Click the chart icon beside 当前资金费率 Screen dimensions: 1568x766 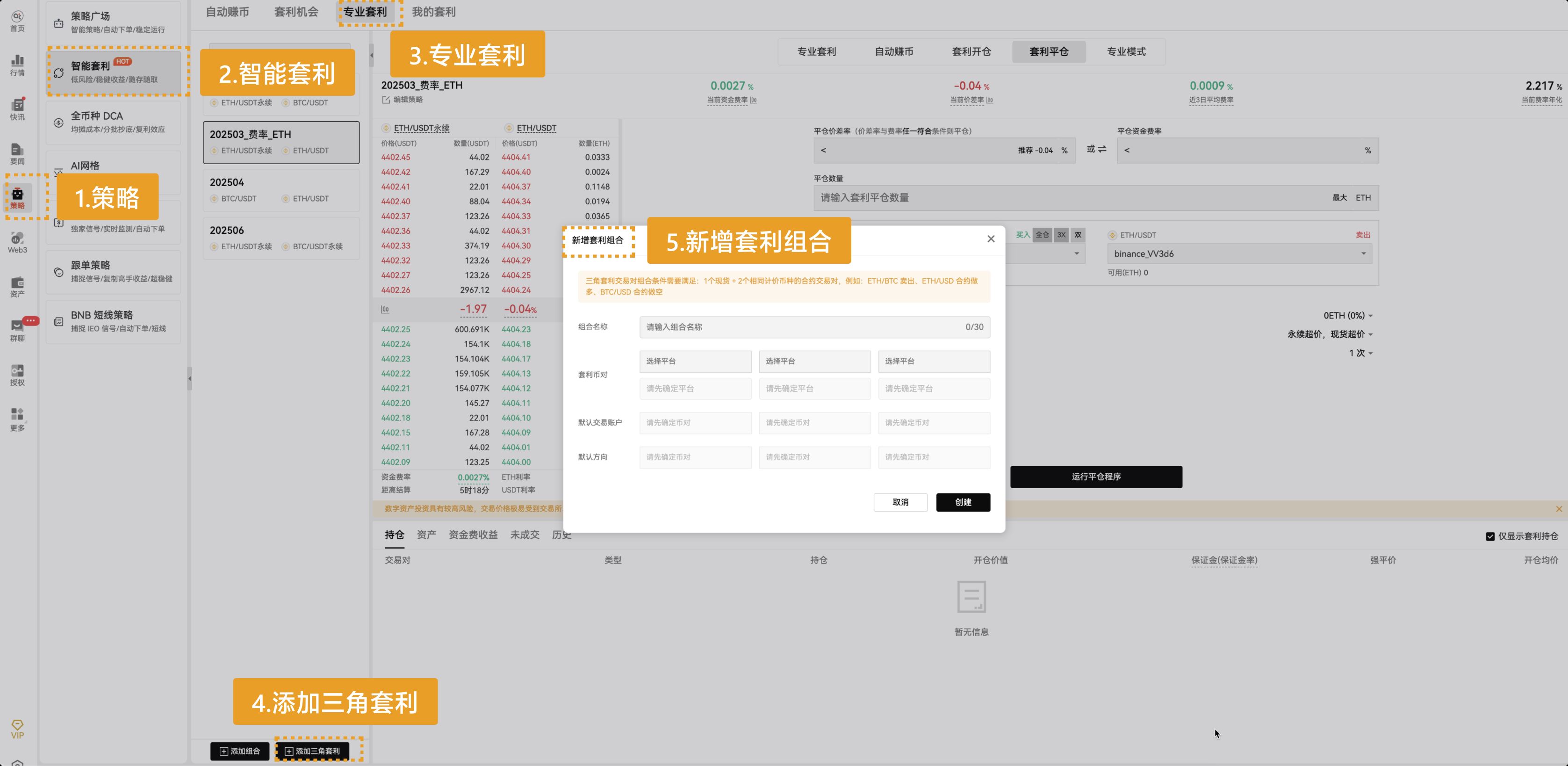(754, 101)
